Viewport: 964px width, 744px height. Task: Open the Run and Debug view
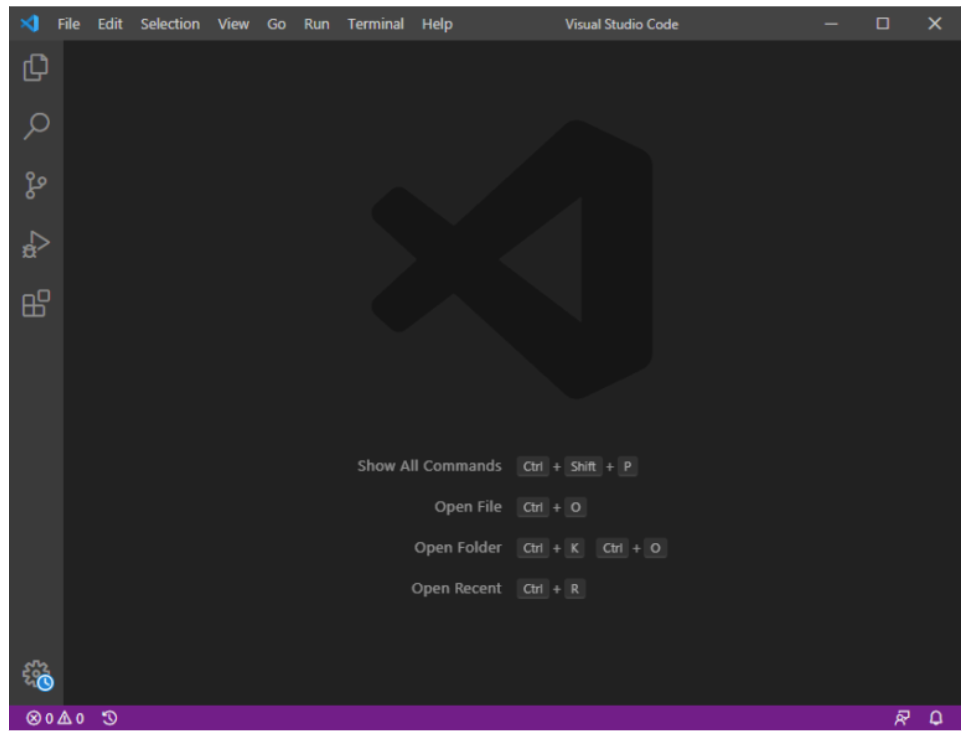tap(36, 244)
